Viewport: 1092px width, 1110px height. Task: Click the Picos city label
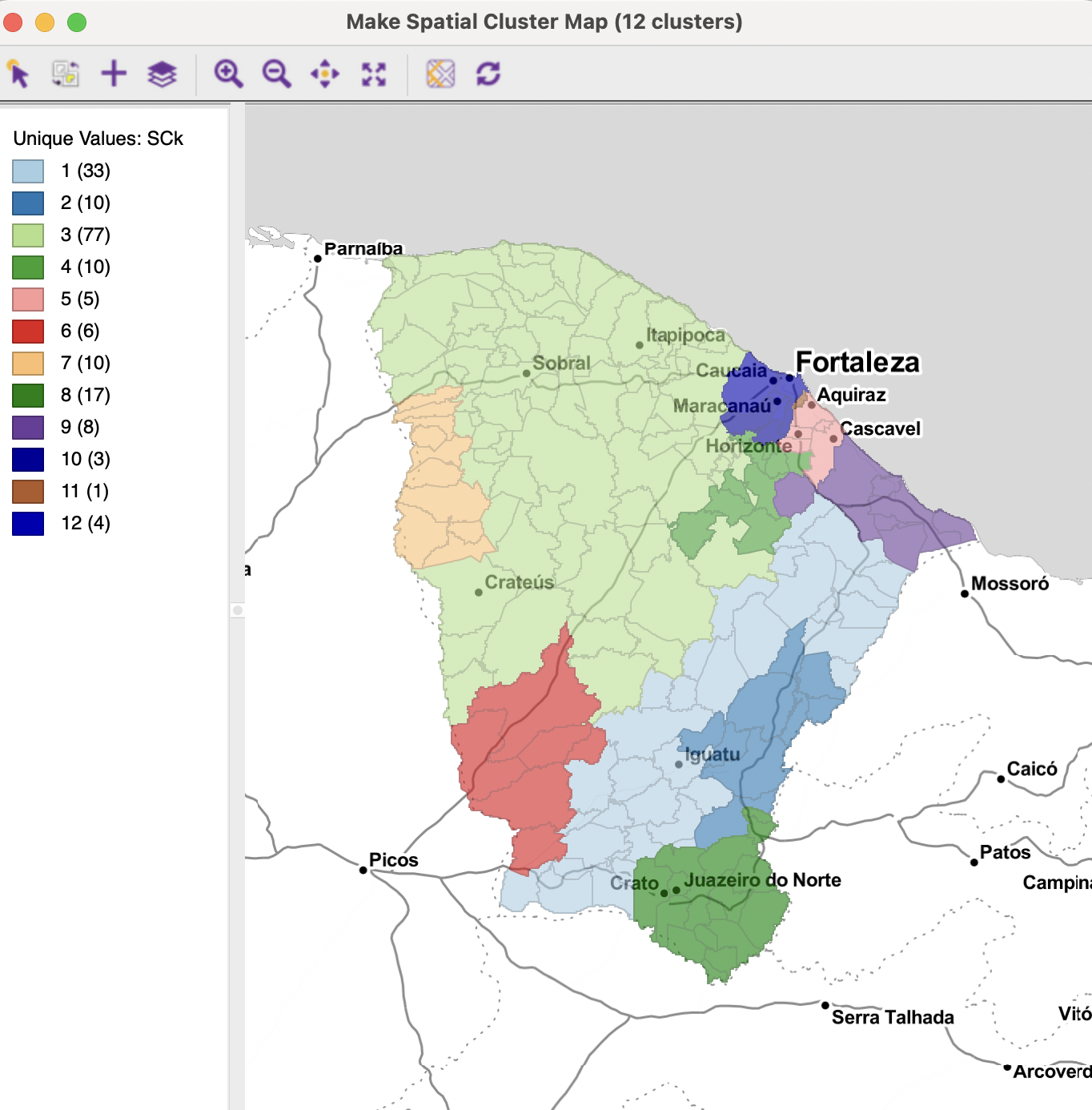[393, 860]
